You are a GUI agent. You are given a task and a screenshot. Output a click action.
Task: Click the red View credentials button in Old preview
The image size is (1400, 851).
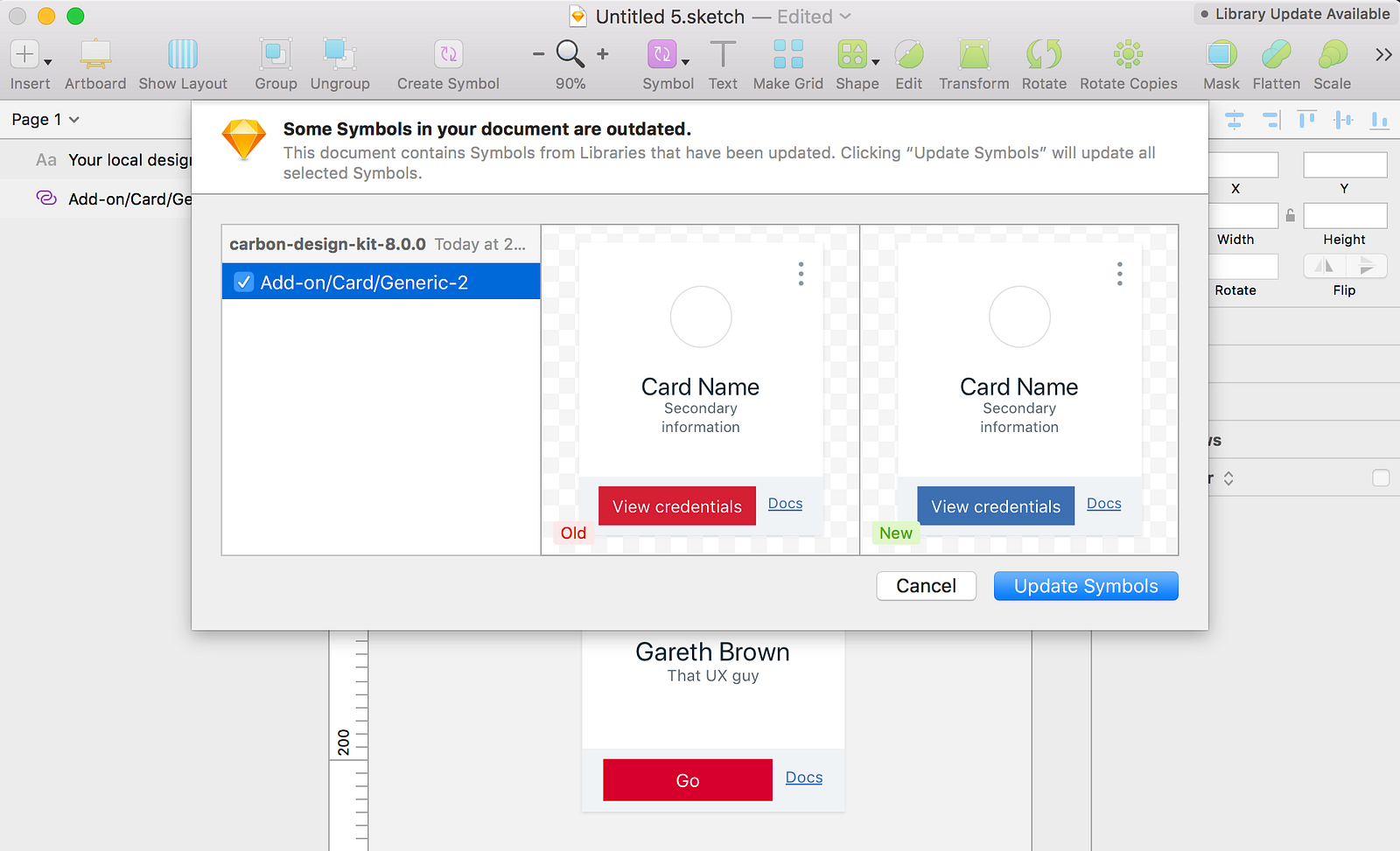(676, 506)
